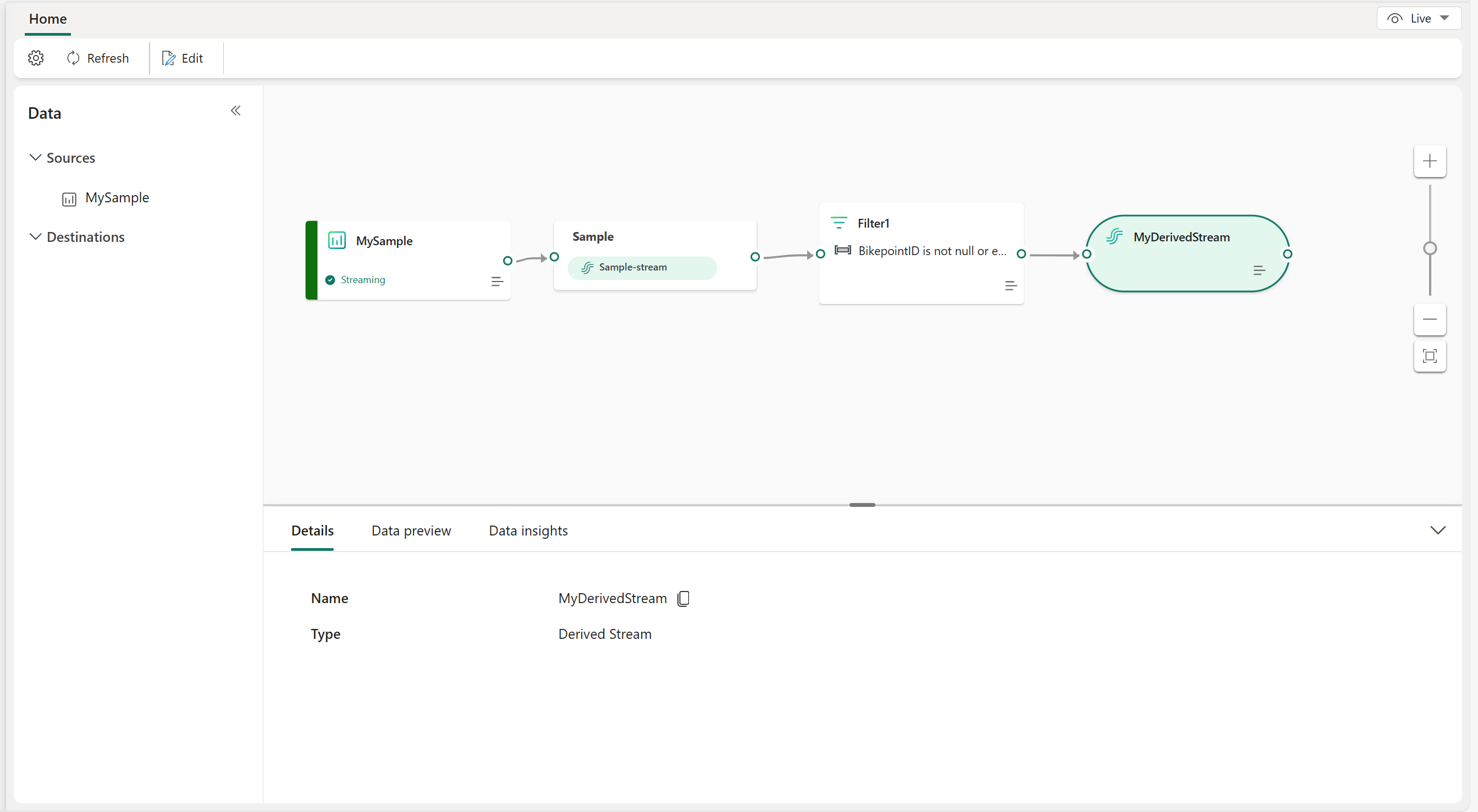Click the Filter1 filter operator icon
Screen dimensions: 1478x812
point(839,221)
